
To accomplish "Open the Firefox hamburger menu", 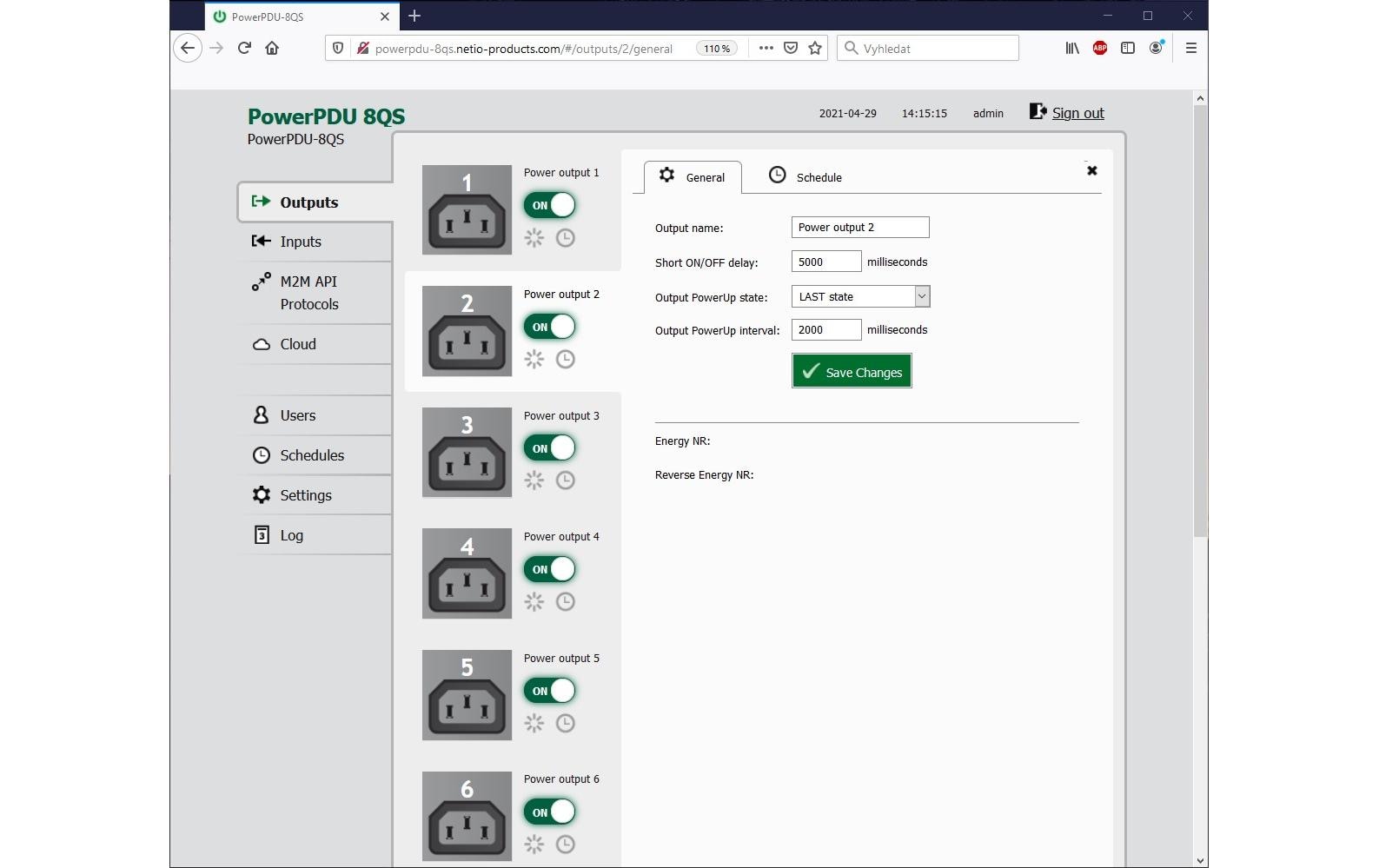I will 1191,49.
